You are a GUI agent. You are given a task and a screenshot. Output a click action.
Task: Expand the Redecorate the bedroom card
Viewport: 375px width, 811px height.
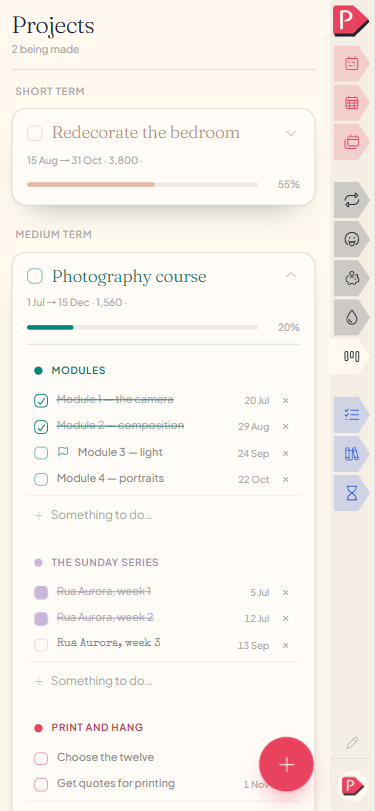coord(291,133)
